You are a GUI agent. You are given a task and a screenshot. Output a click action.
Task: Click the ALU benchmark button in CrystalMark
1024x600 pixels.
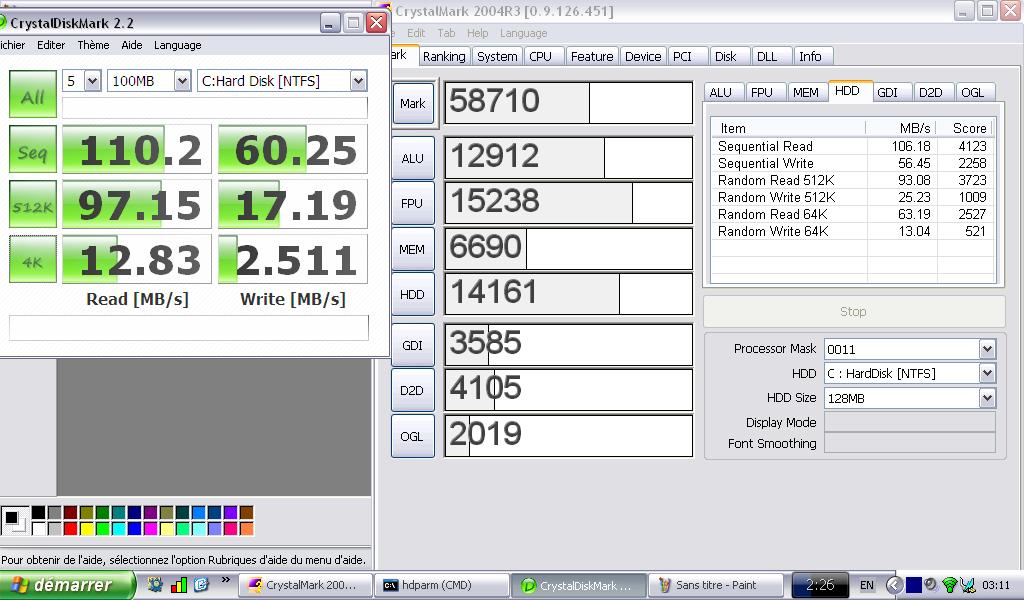point(413,158)
